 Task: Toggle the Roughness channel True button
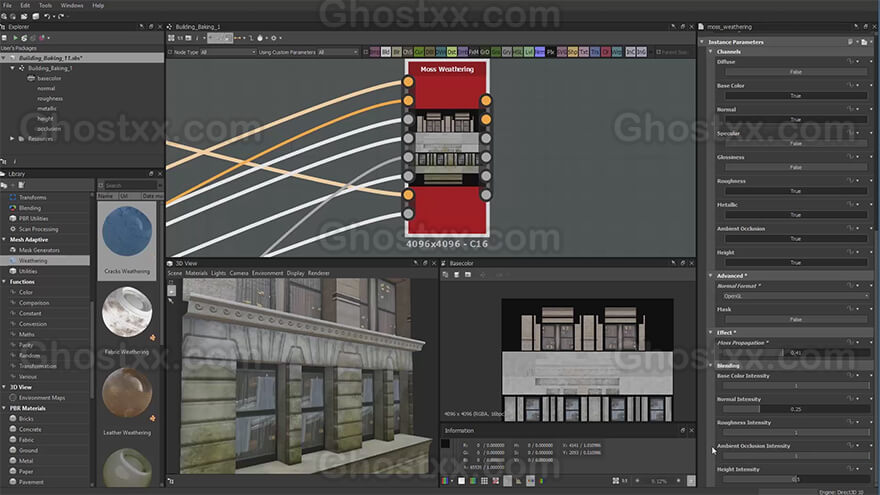point(796,191)
